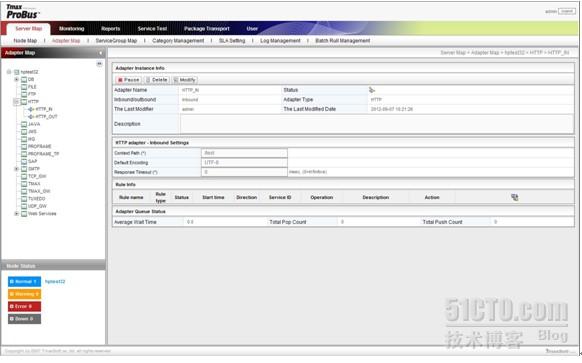Click the Normal node status button

(x=24, y=282)
